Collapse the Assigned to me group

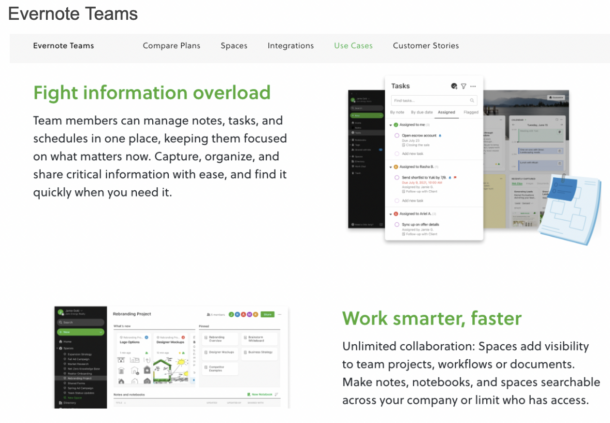coord(391,125)
